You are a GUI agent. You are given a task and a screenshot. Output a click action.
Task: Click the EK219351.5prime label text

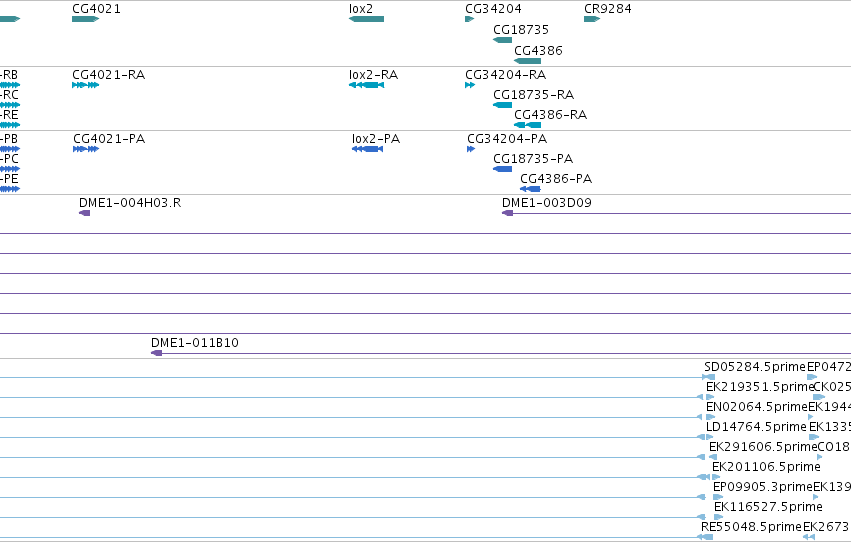759,387
